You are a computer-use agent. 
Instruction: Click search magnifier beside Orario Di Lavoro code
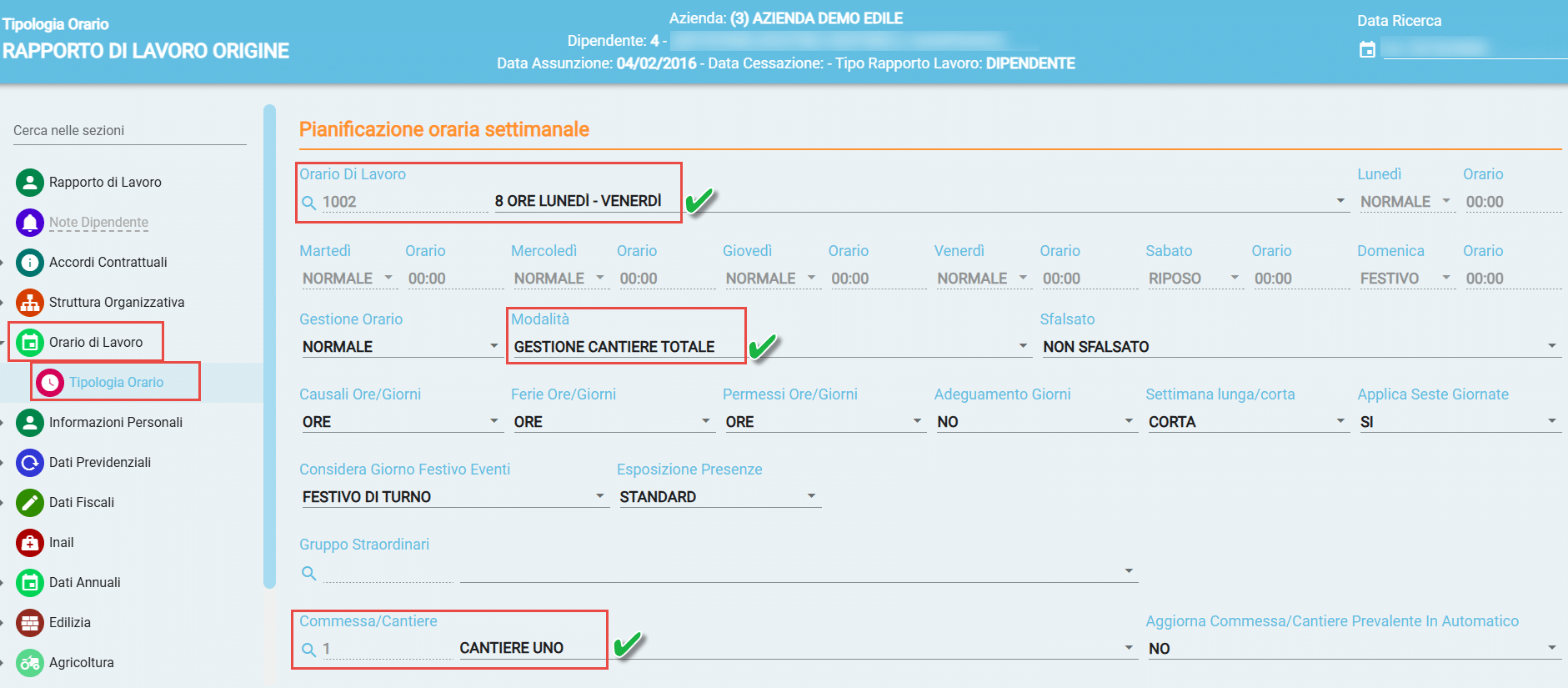click(x=308, y=203)
